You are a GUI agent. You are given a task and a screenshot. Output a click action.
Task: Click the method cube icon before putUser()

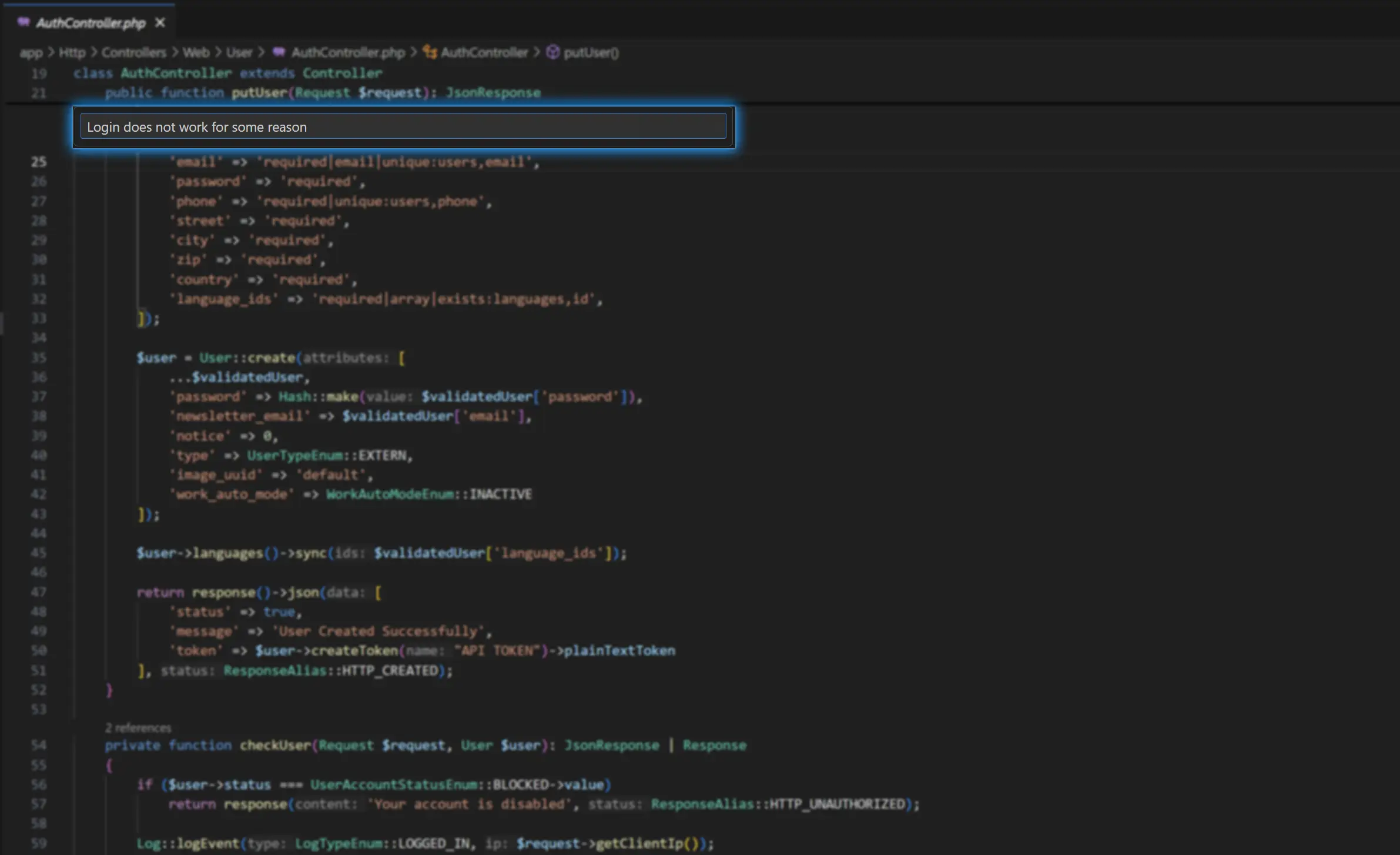[552, 52]
